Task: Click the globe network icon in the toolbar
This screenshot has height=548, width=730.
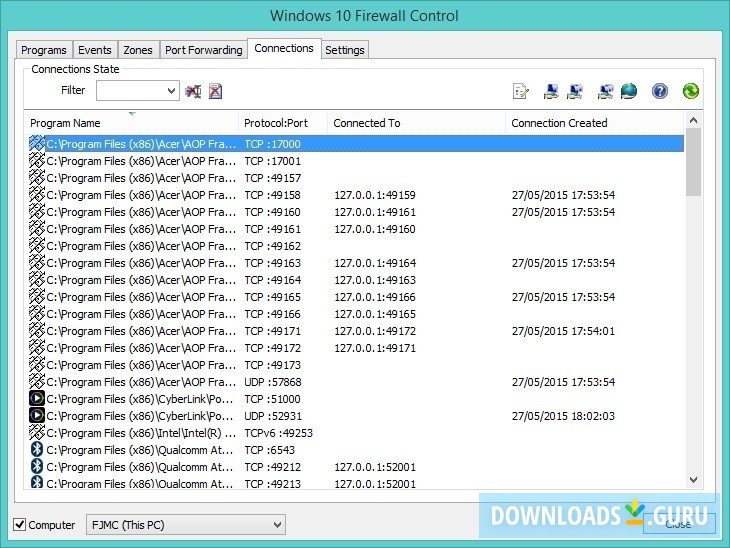Action: [629, 91]
